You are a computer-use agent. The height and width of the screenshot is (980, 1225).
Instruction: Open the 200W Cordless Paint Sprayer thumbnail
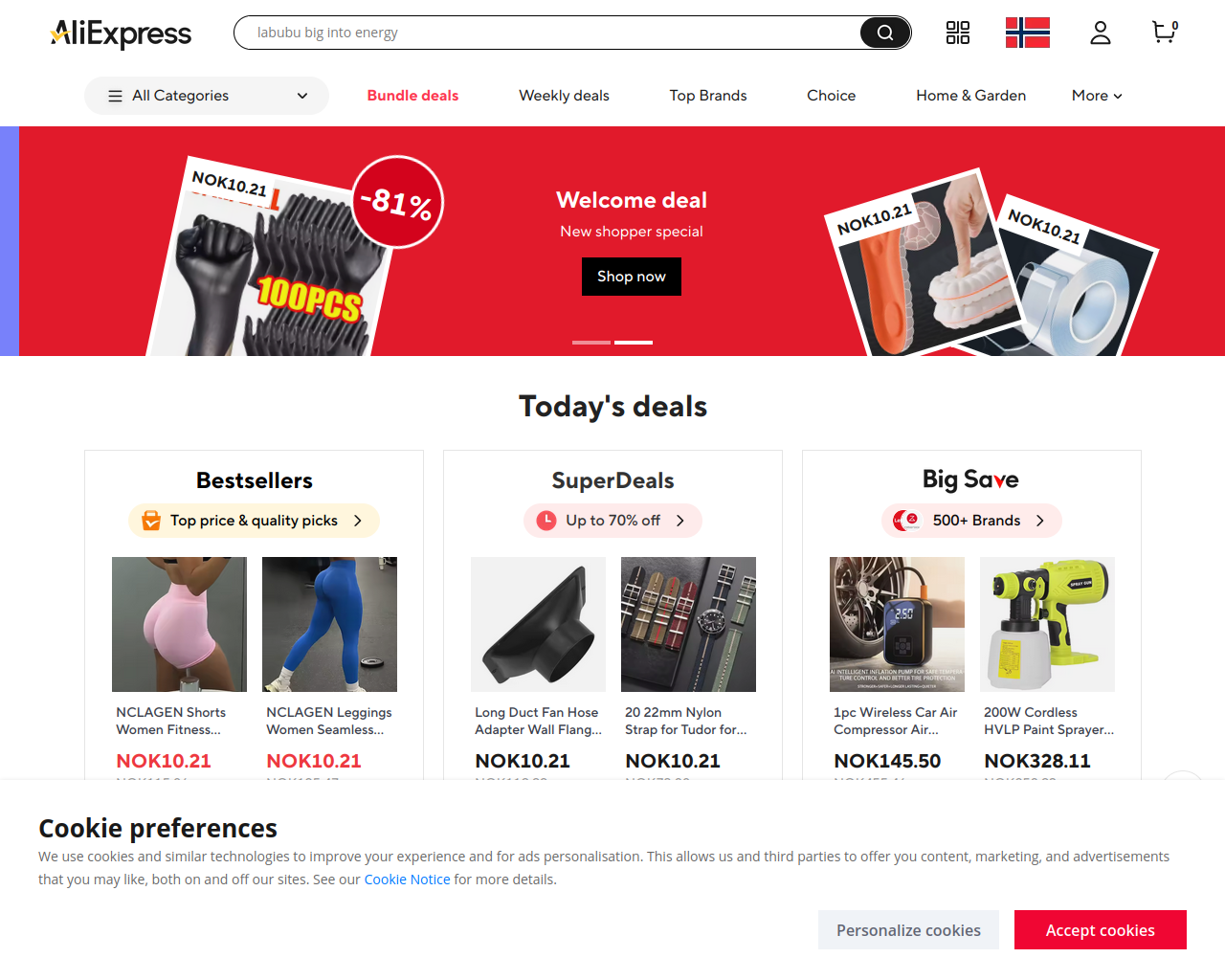1047,624
